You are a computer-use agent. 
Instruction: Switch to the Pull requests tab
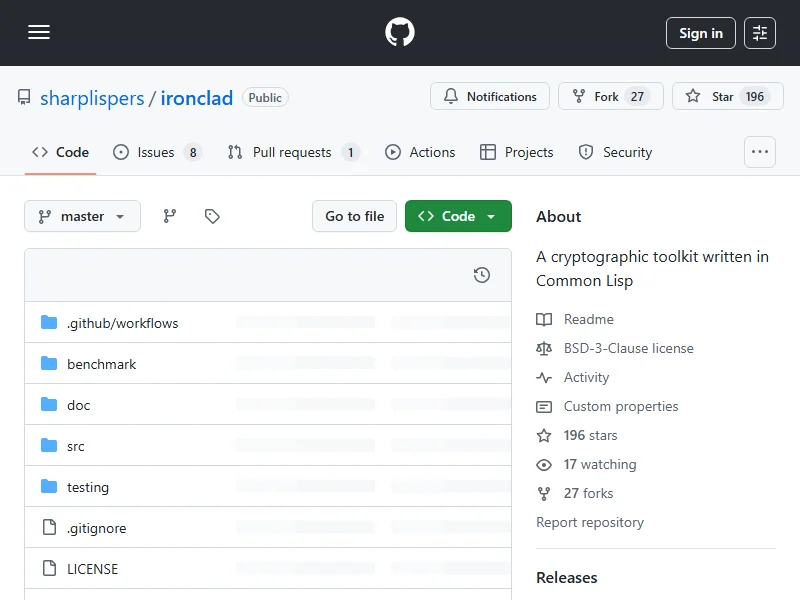[x=291, y=152]
